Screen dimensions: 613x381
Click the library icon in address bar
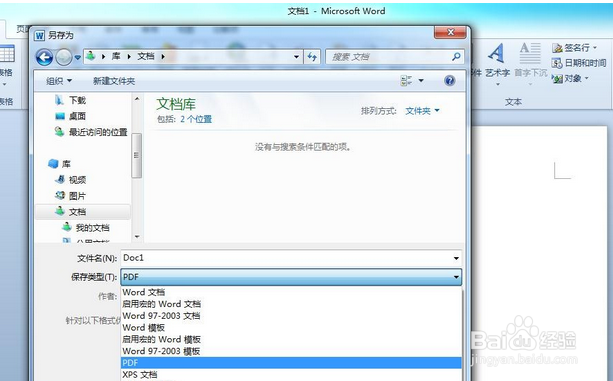tap(91, 56)
